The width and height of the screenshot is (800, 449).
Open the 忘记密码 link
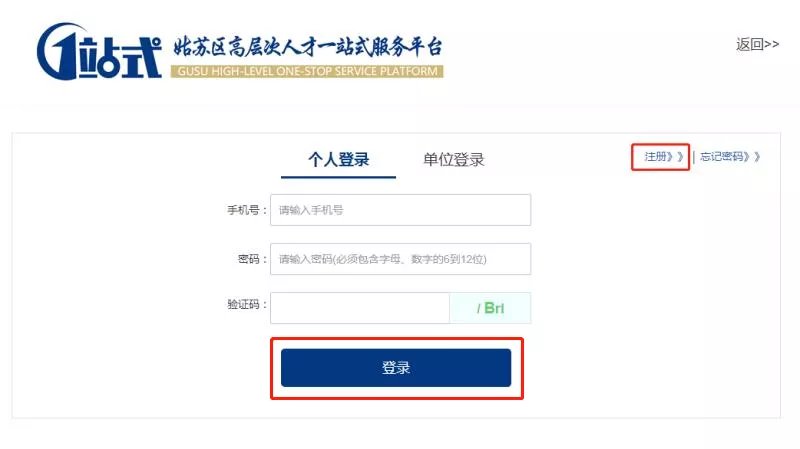click(x=723, y=157)
